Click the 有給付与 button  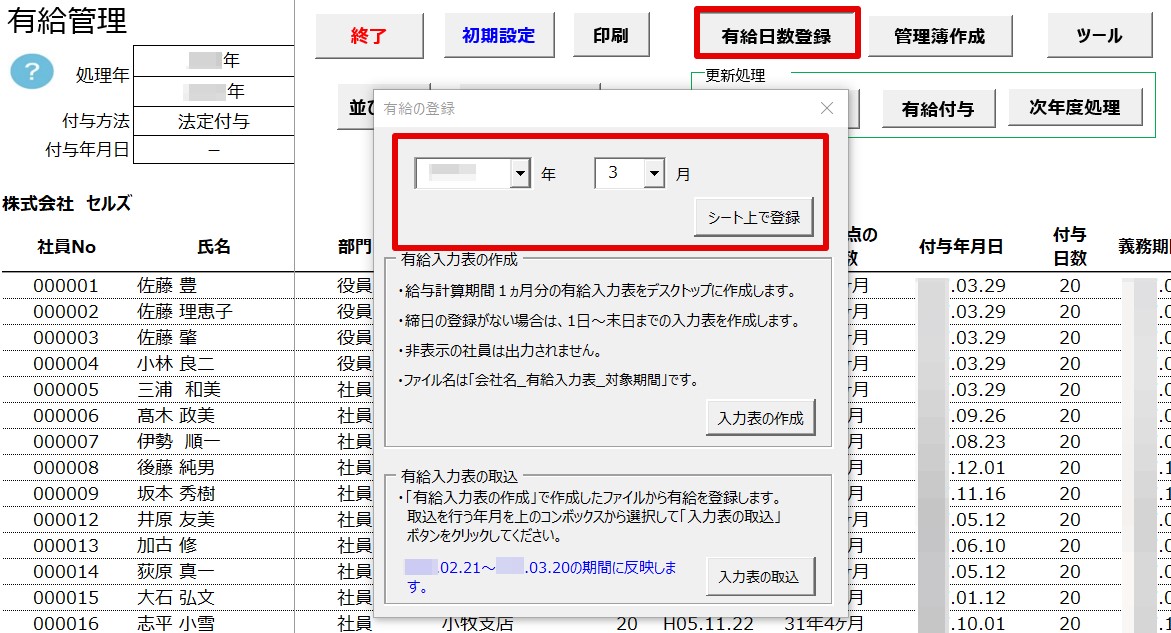click(938, 108)
